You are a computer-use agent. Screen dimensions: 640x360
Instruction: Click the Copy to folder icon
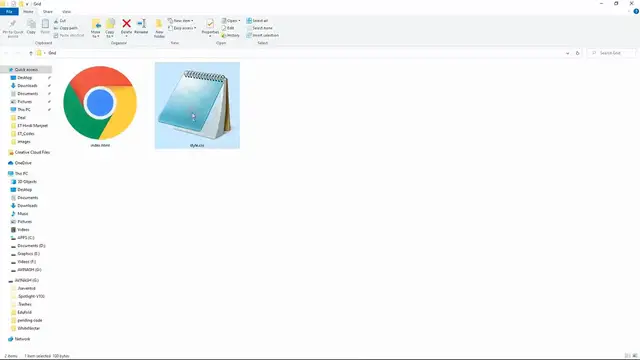(x=110, y=24)
